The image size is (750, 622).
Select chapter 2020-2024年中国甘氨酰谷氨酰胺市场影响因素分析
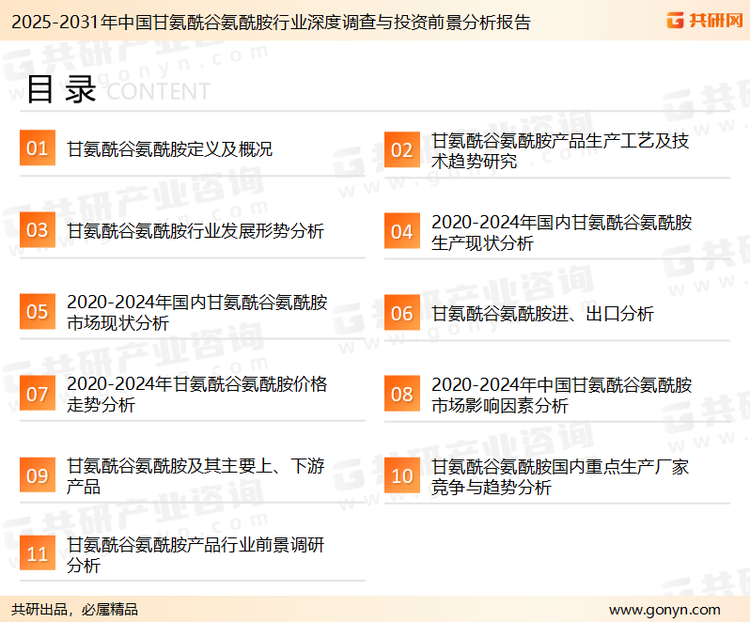(562, 395)
